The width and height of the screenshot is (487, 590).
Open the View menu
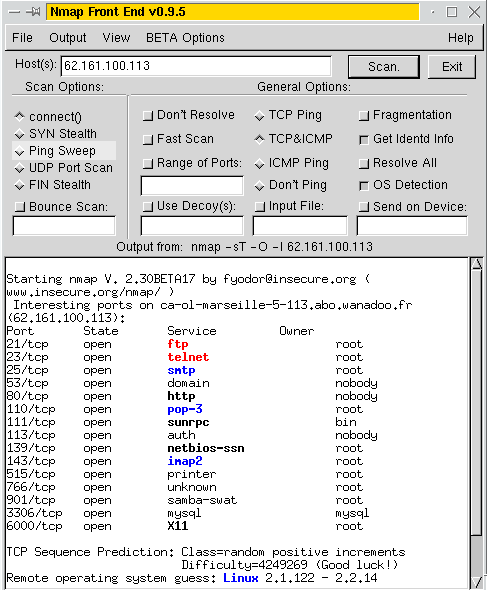coord(116,38)
